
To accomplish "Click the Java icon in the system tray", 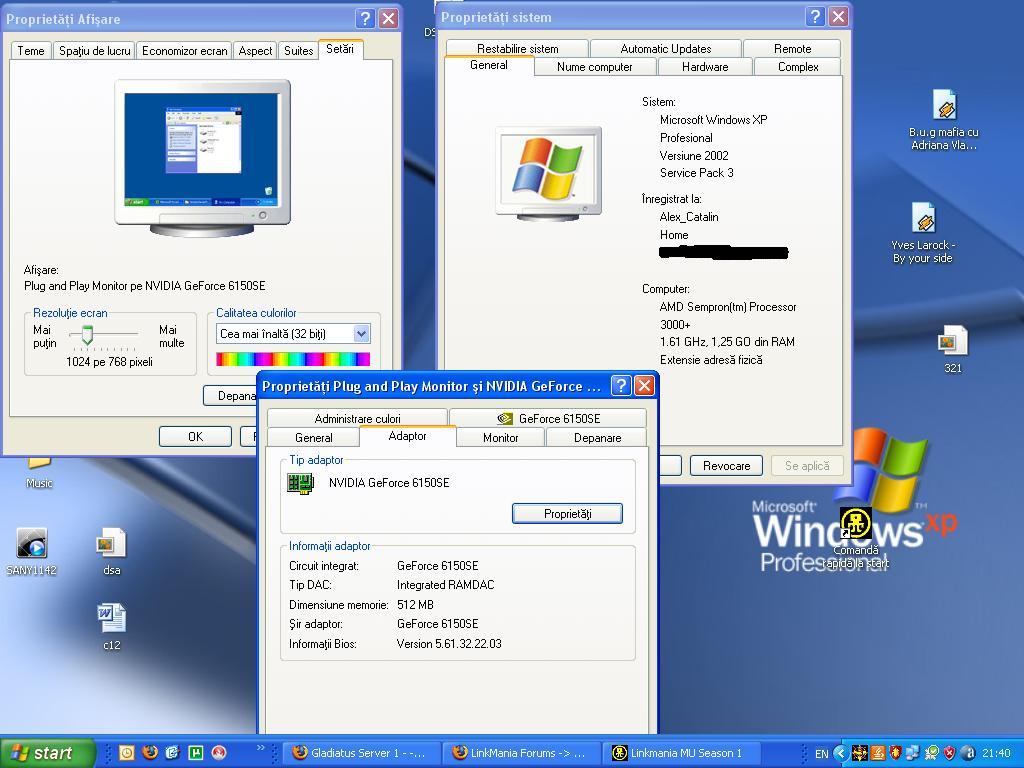I will [878, 753].
